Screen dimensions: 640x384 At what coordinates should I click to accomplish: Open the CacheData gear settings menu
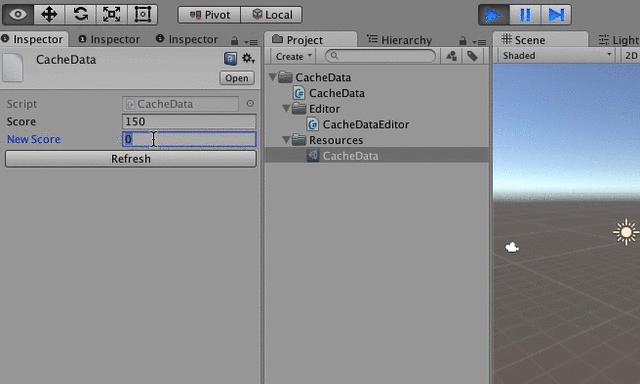(248, 59)
